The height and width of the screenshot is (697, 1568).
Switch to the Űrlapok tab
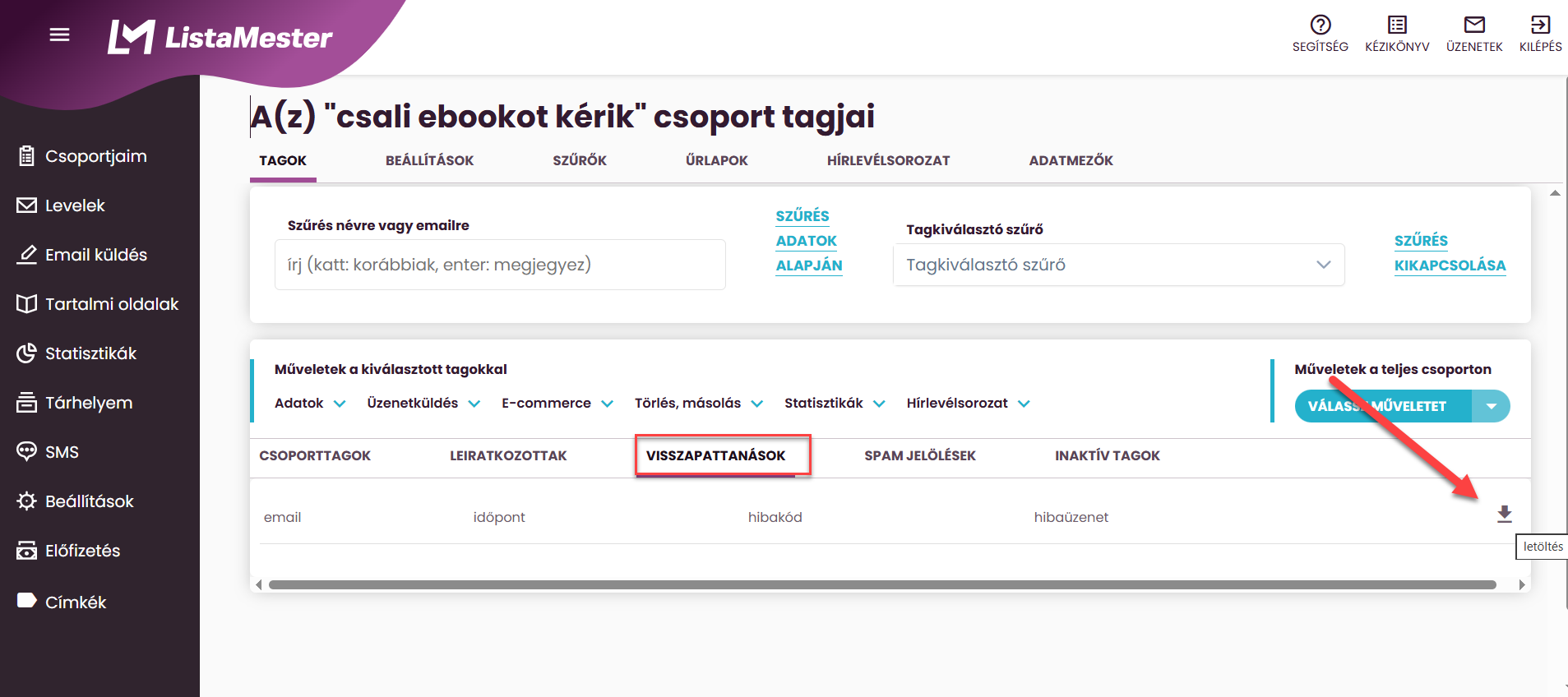coord(717,160)
